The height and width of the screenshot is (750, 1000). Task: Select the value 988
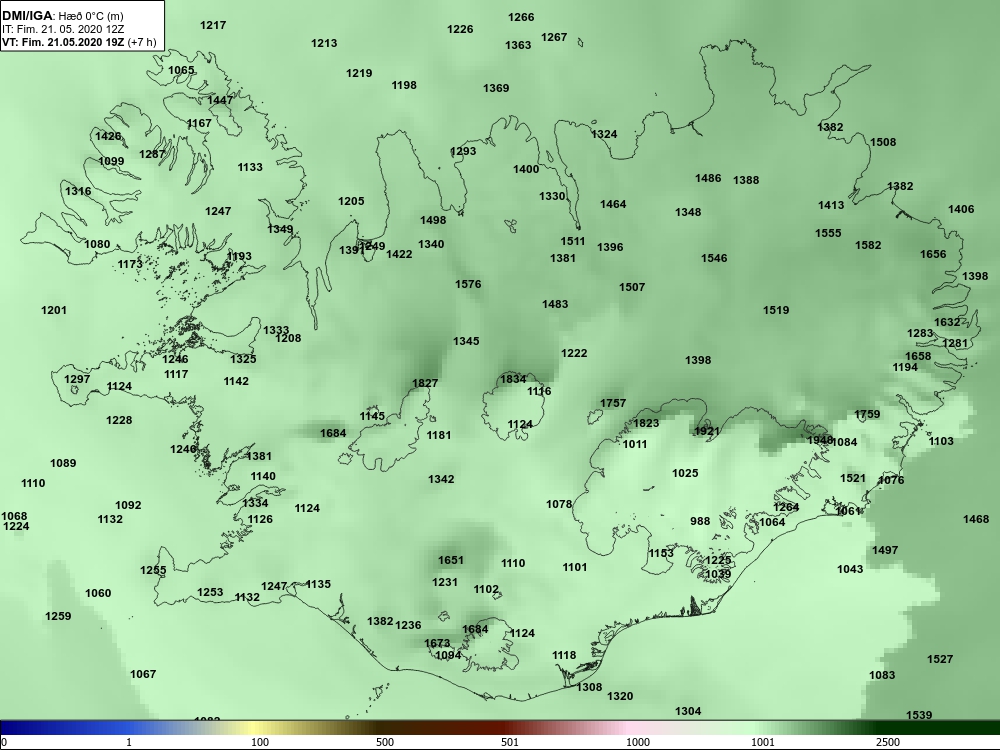700,521
